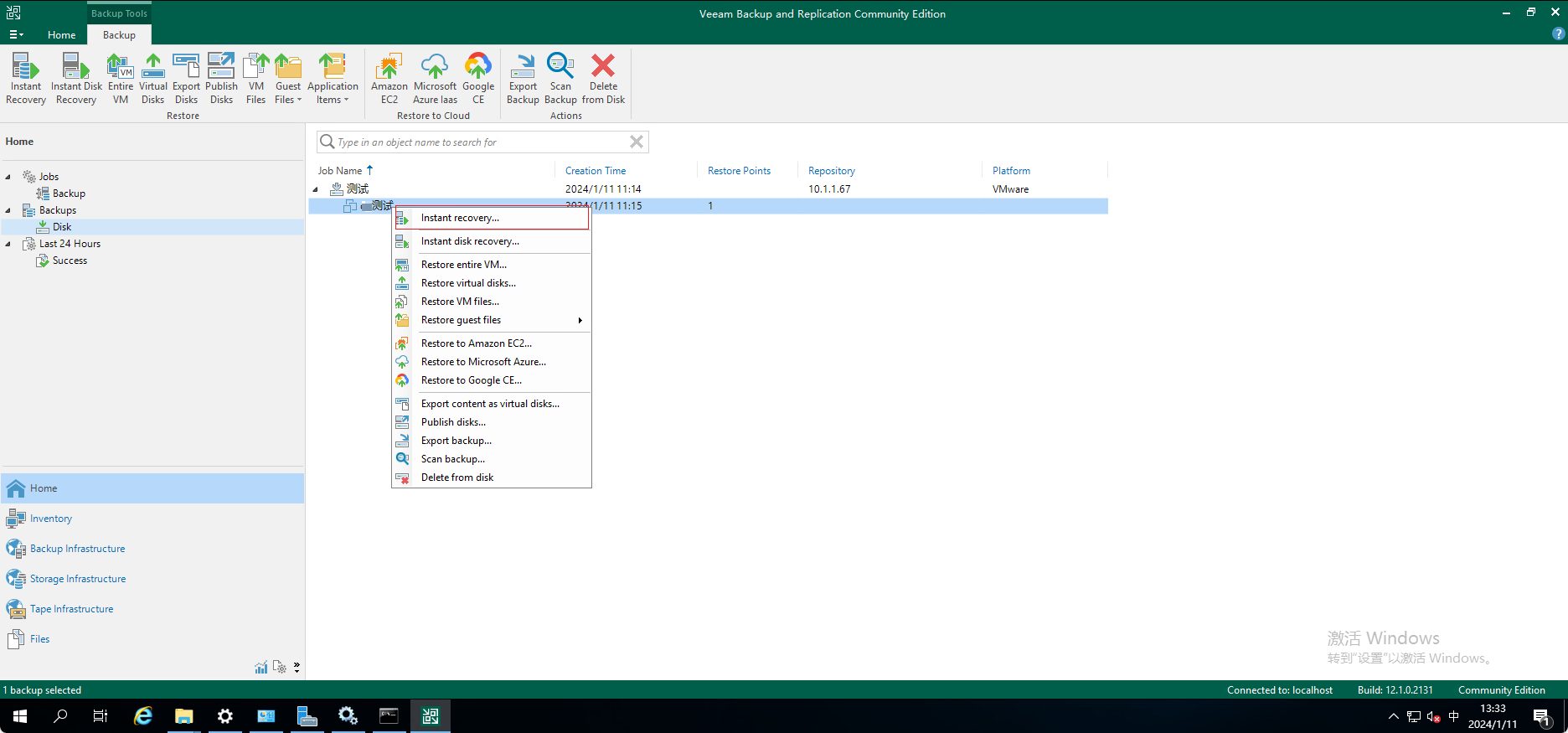Open Windows Start menu

click(20, 716)
